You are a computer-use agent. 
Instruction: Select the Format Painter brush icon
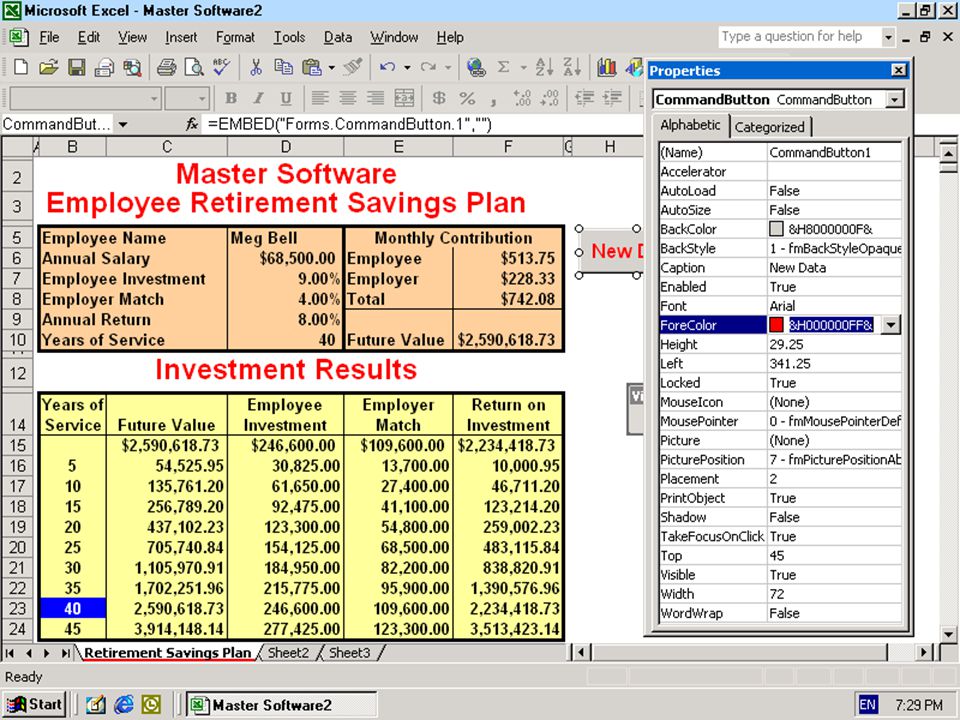(353, 67)
